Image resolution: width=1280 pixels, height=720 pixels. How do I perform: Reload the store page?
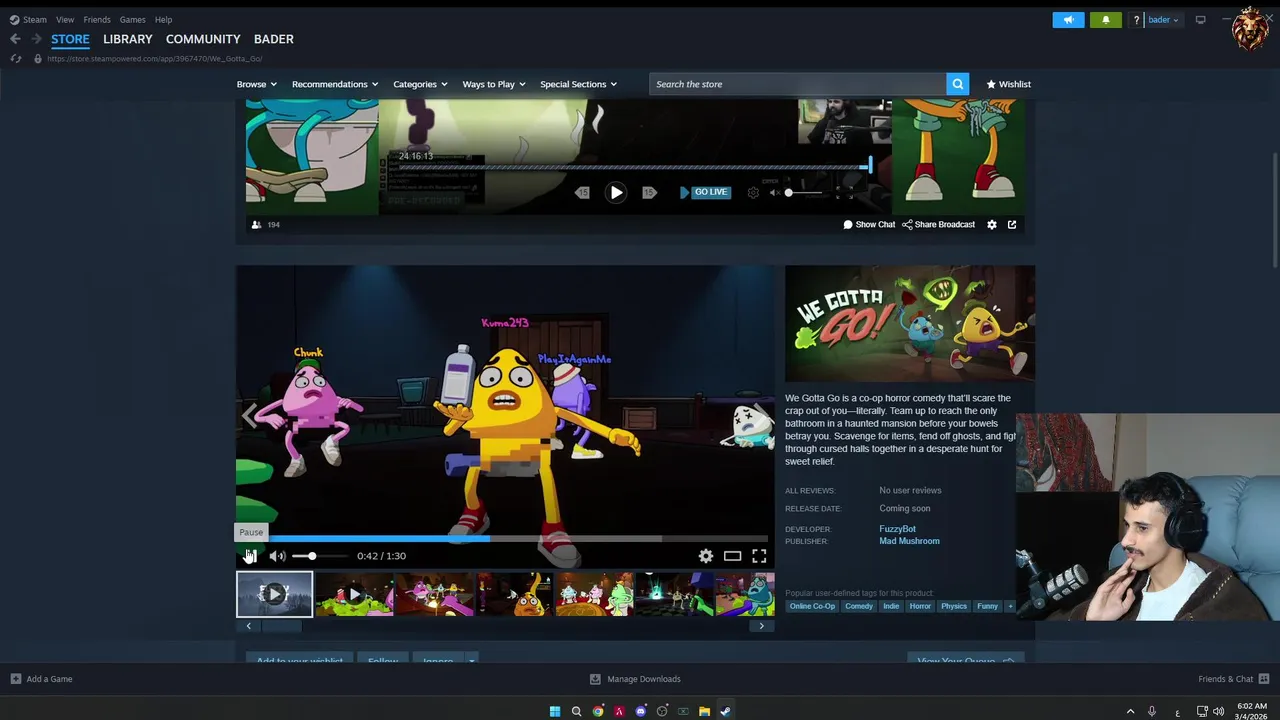[15, 58]
